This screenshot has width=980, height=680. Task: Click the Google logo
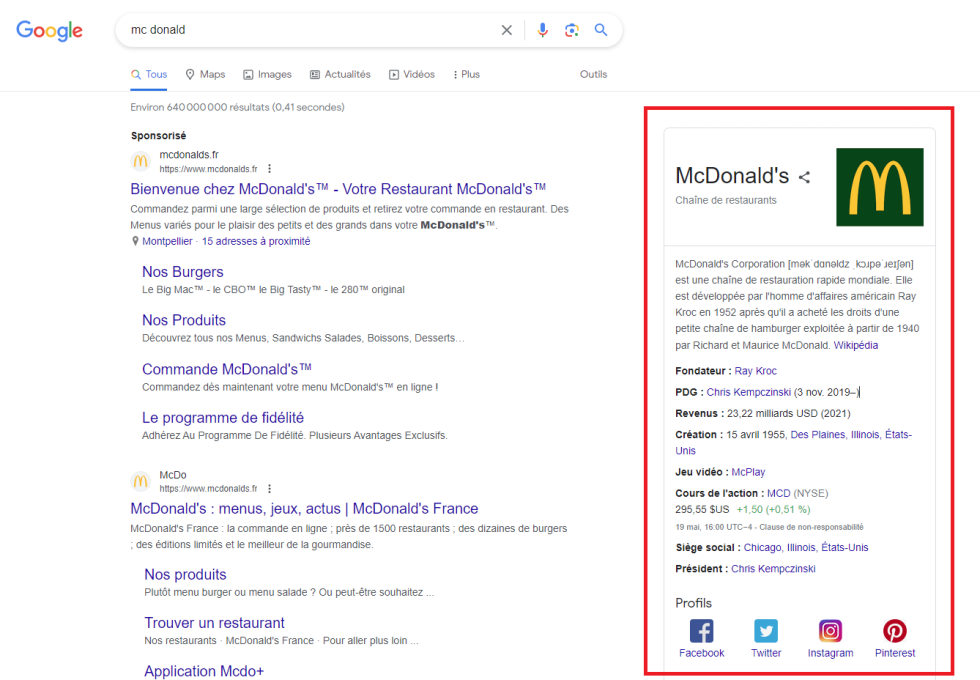click(x=49, y=30)
